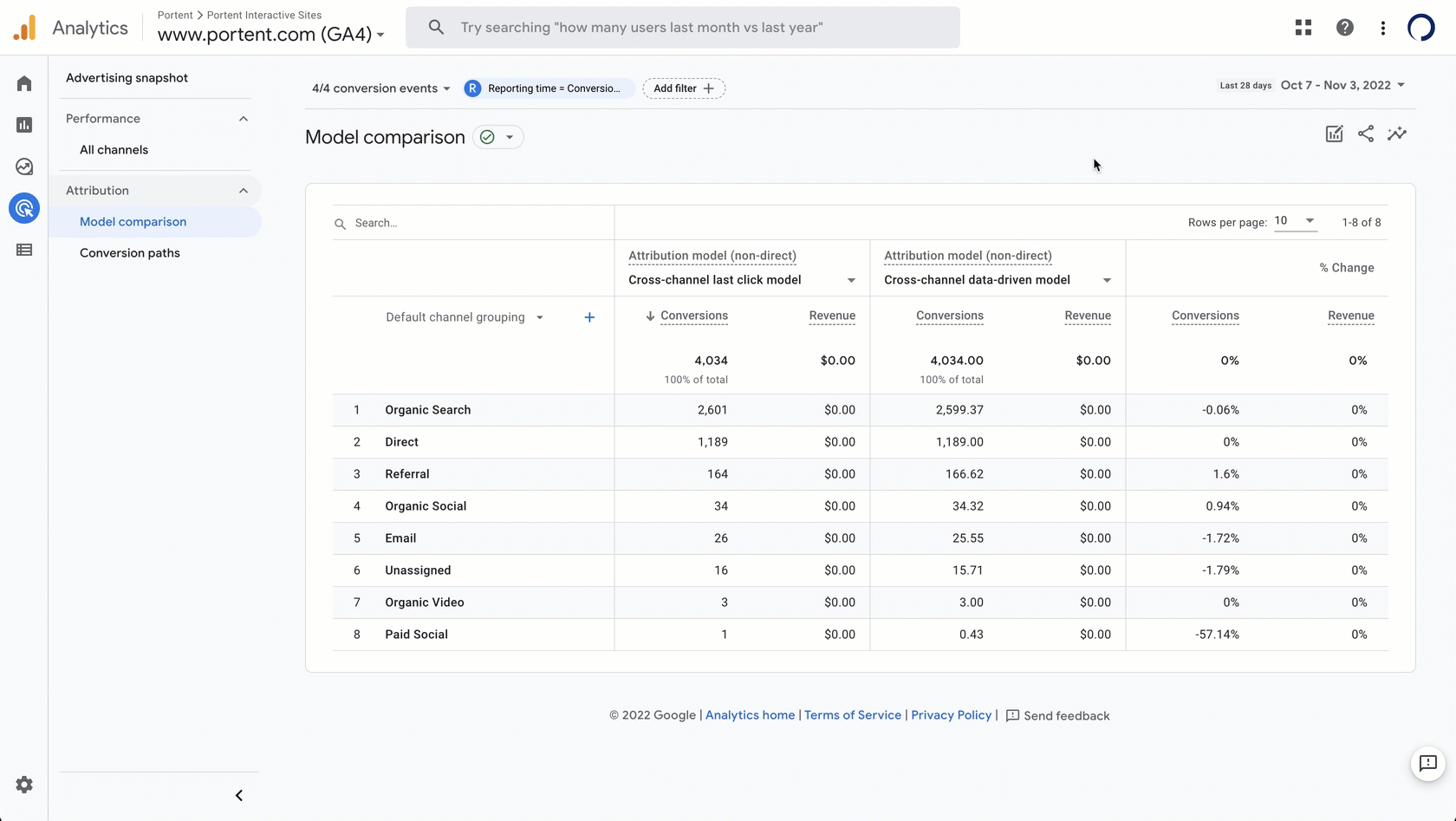Change the Cross-channel data-driven model dropdown
The width and height of the screenshot is (1456, 821).
(x=998, y=280)
